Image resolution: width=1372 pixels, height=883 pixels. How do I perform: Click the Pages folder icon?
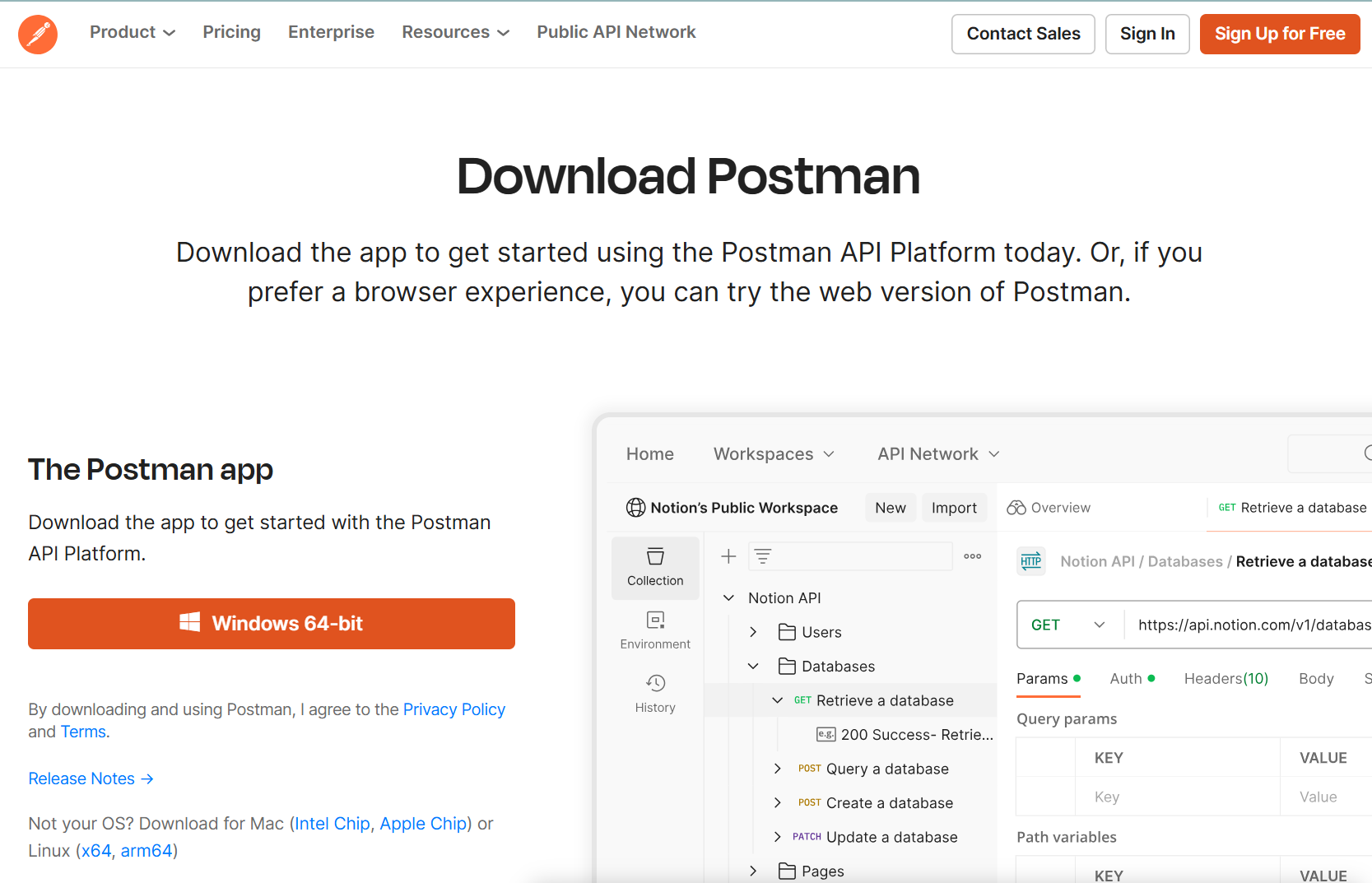tap(787, 871)
